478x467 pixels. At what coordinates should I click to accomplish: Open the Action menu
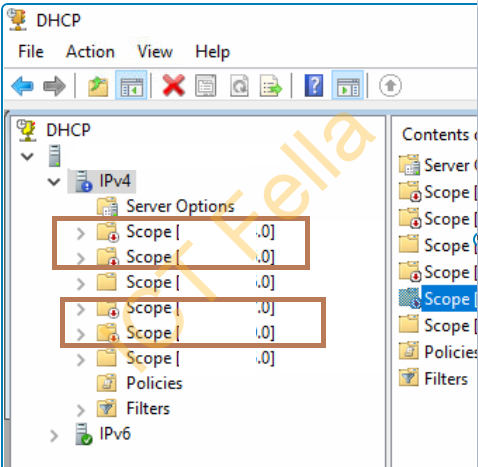tap(90, 52)
